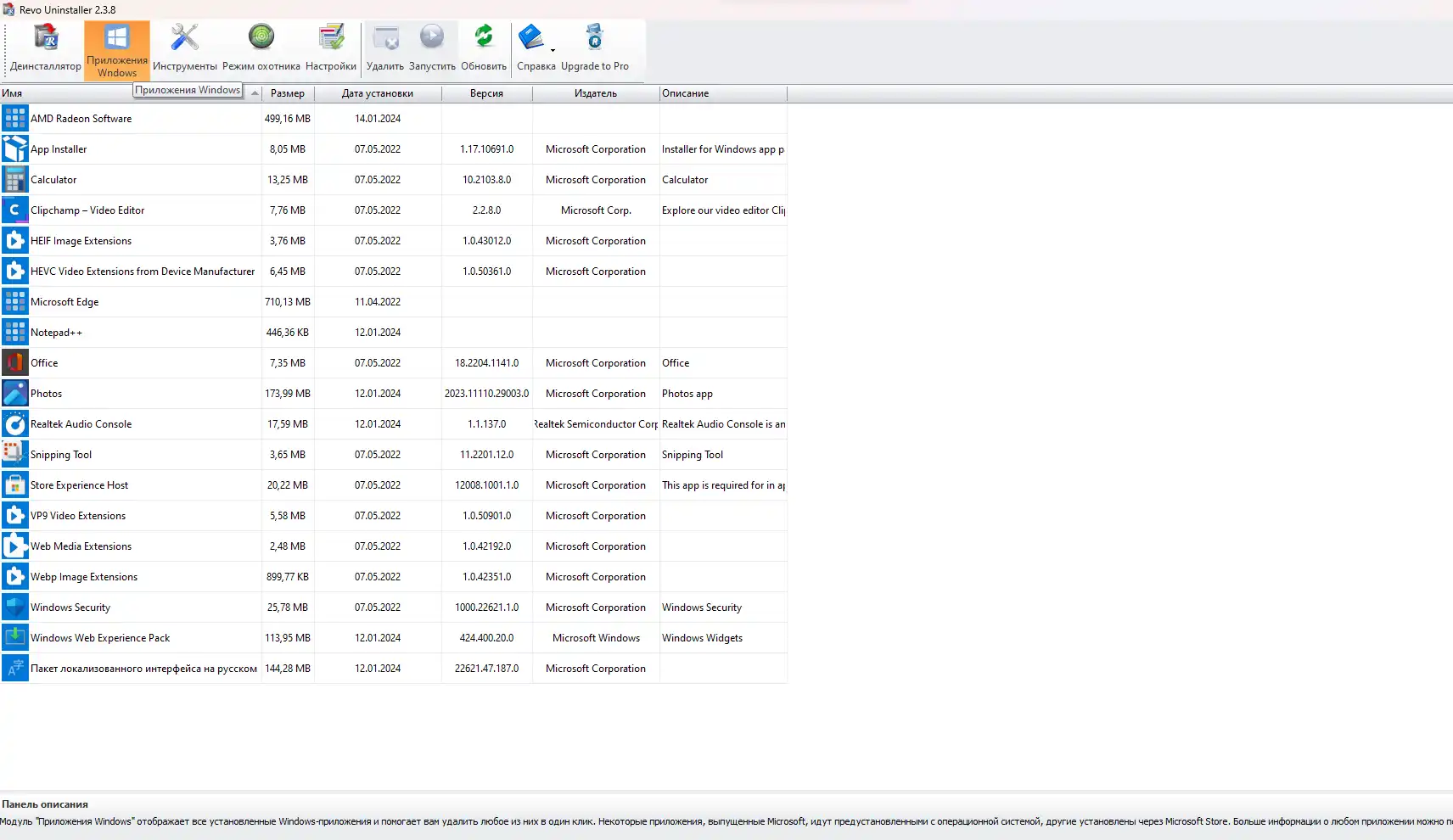
Task: Click the Clipchamp app icon
Action: 15,210
